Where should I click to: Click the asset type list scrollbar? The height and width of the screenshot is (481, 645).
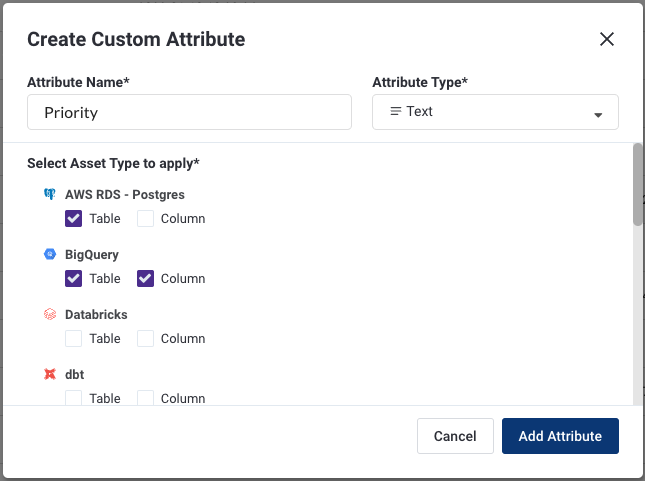[x=638, y=185]
